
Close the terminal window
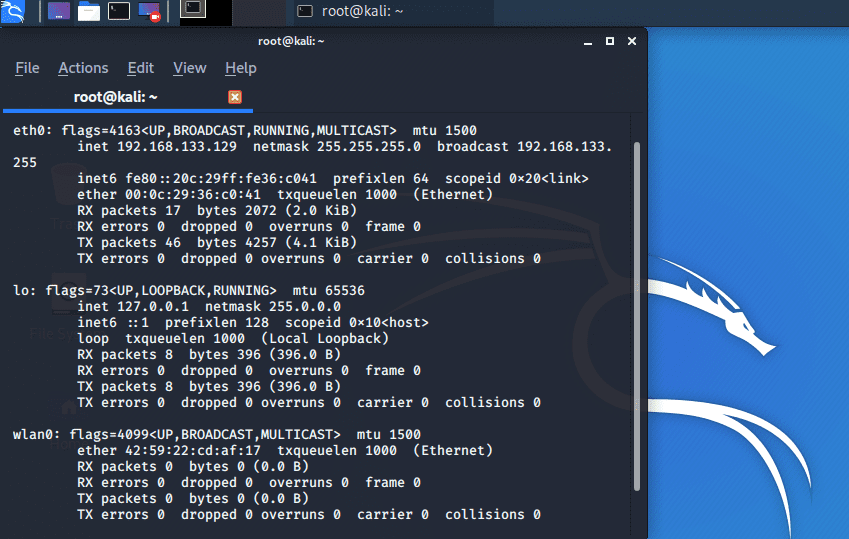click(x=632, y=41)
